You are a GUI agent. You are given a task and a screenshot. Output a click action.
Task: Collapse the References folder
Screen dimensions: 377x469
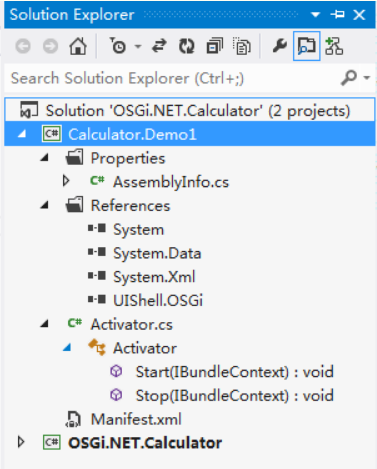(44, 205)
